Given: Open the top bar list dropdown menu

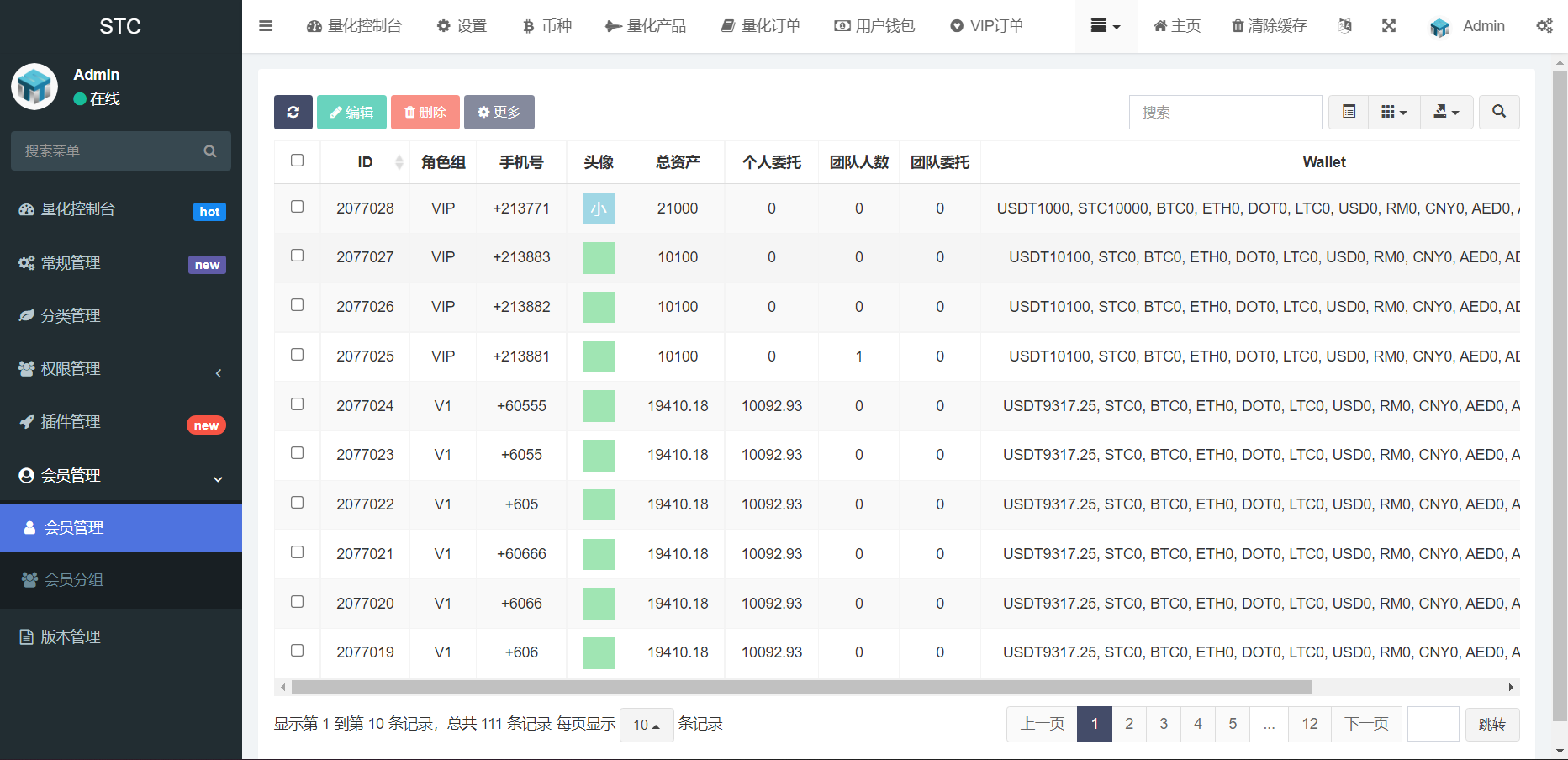Looking at the screenshot, I should tap(1106, 26).
